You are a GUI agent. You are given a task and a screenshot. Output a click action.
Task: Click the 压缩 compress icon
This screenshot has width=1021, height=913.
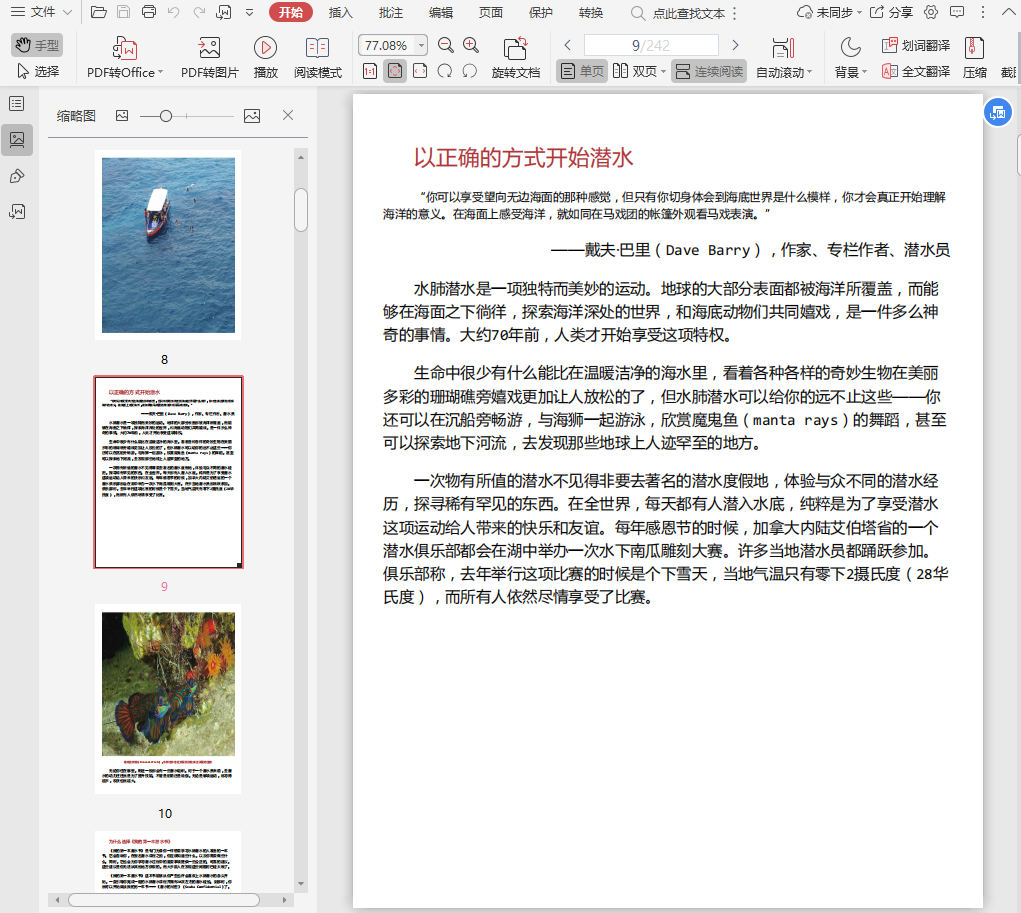click(974, 57)
